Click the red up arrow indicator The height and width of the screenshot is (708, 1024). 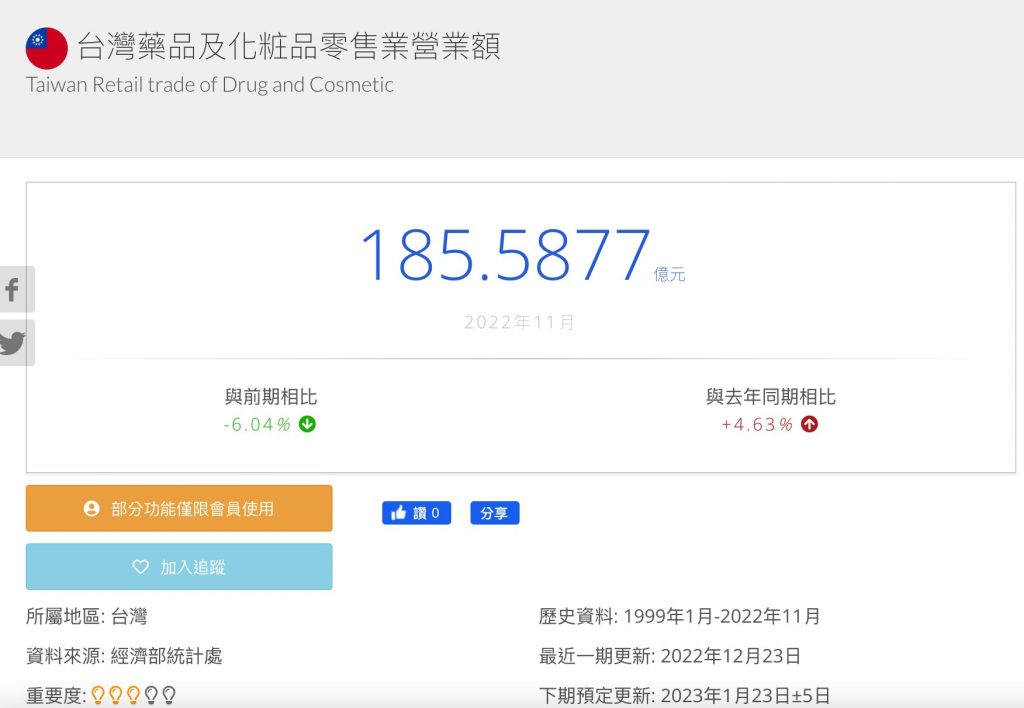pos(809,424)
